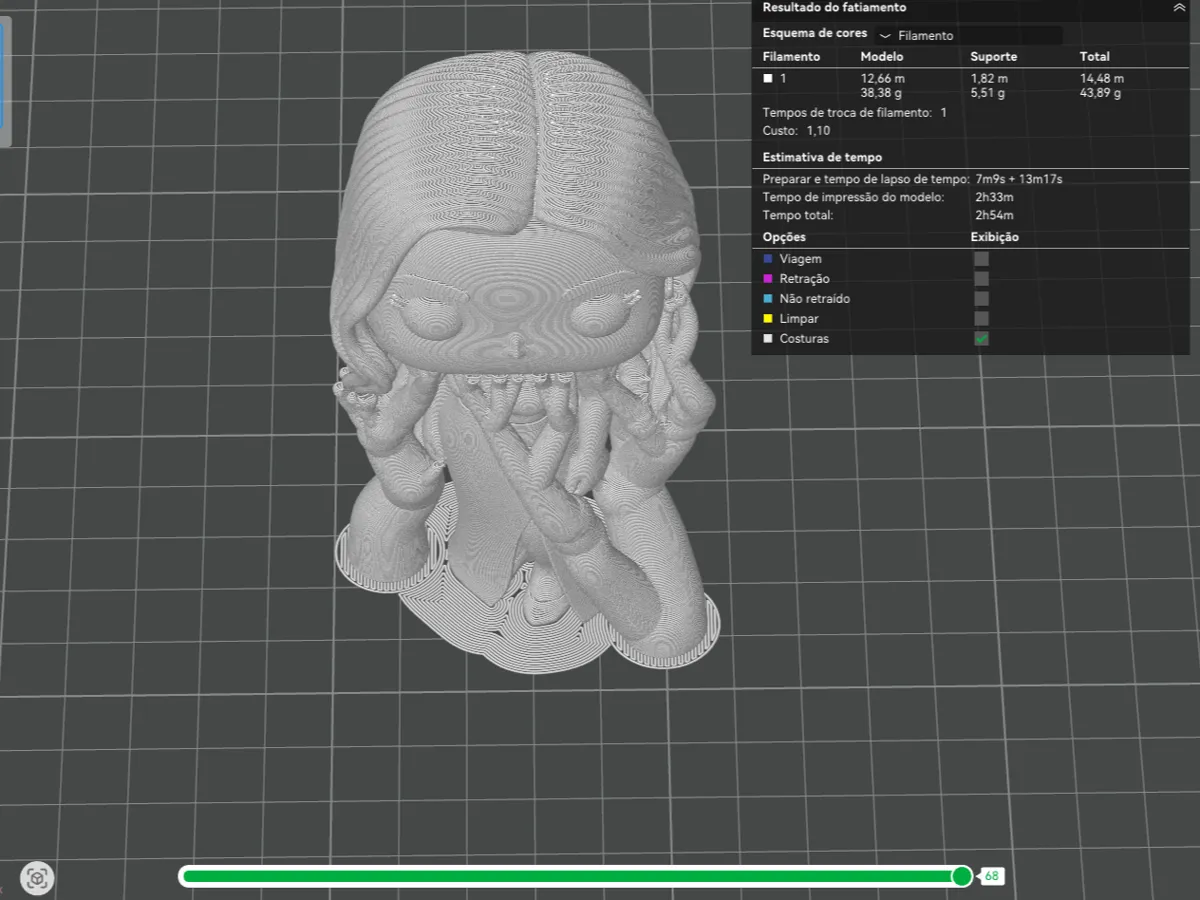The image size is (1200, 900).
Task: Click the green slider thumb at the right end
Action: [x=962, y=876]
